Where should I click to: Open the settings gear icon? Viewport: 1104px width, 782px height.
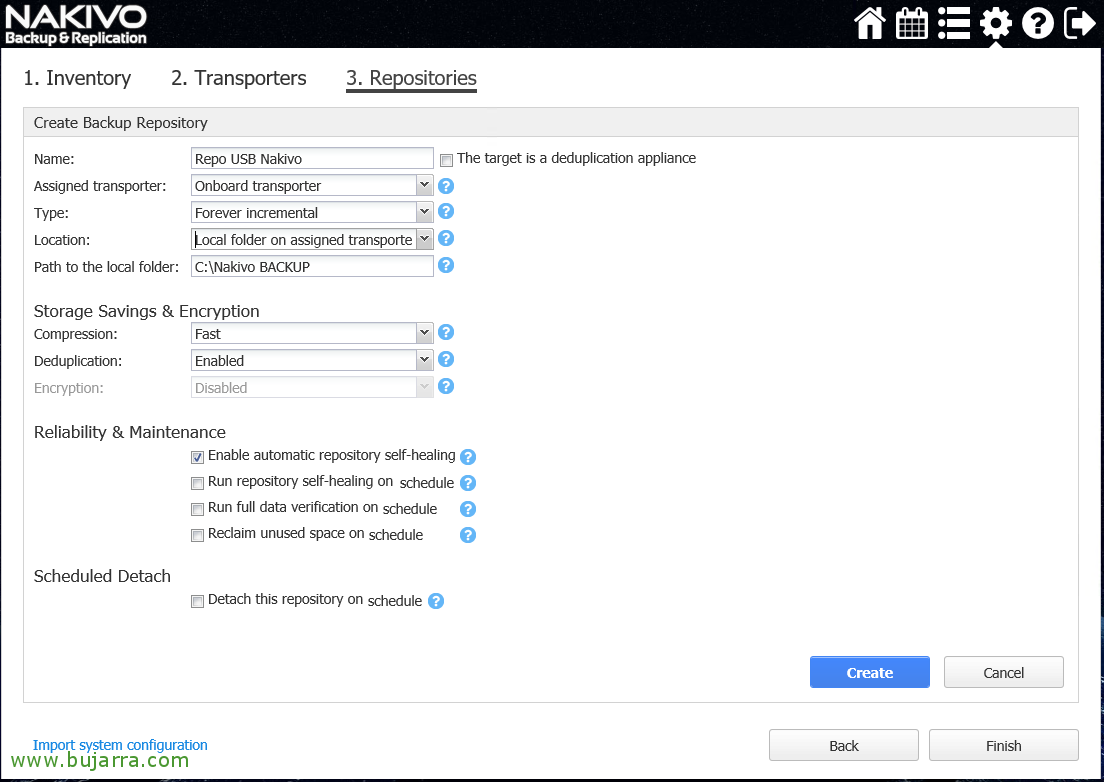pos(996,23)
